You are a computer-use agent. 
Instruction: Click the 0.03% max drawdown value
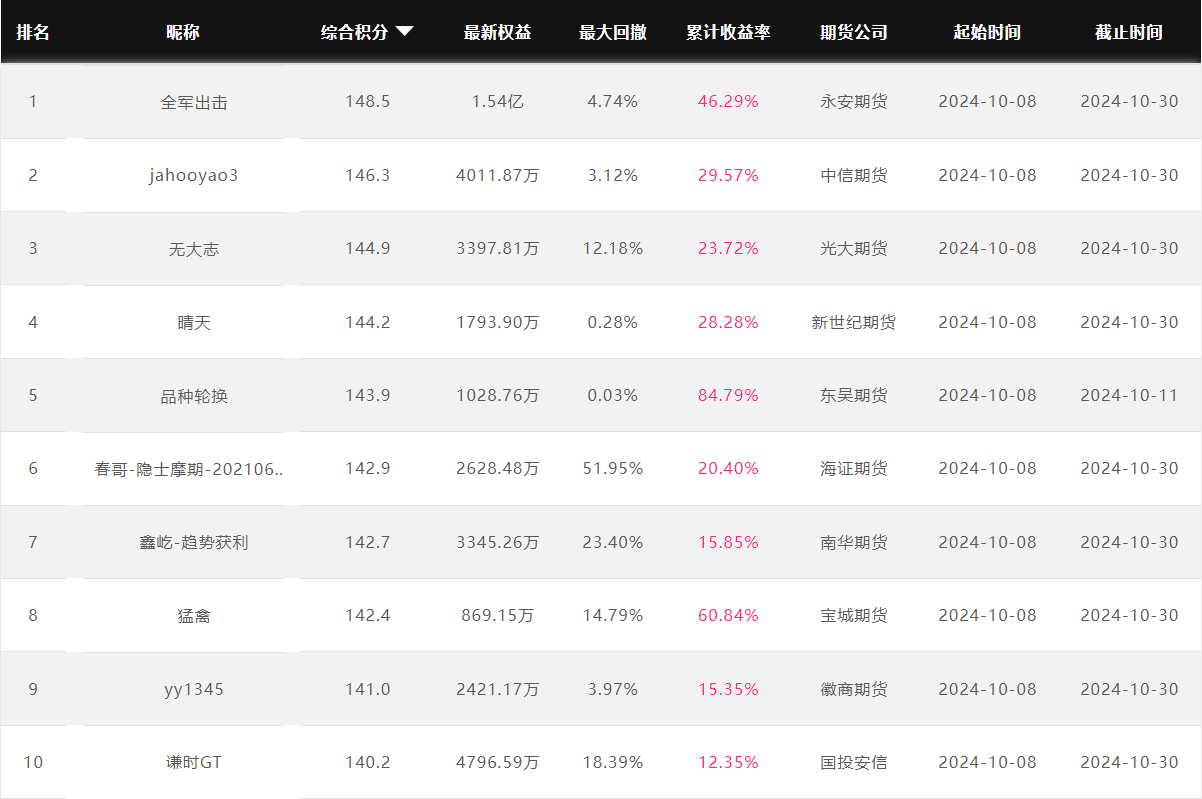click(613, 395)
